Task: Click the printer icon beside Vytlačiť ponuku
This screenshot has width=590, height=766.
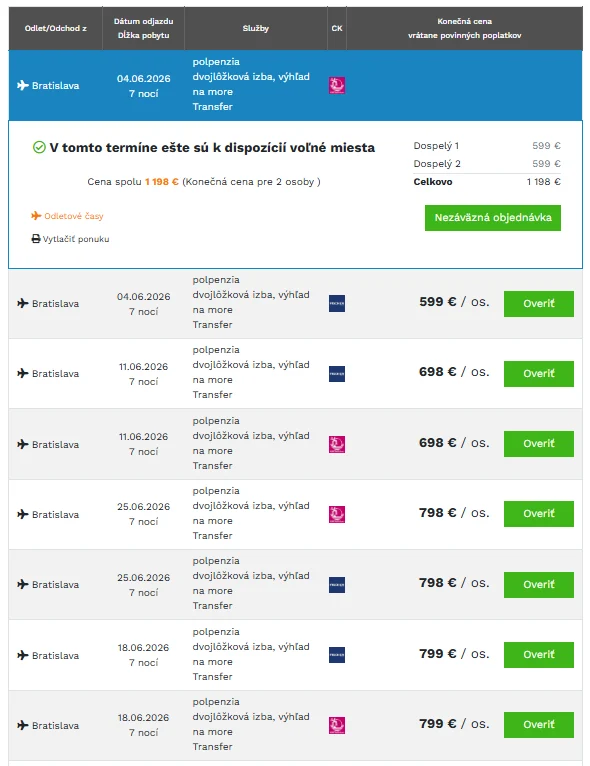Action: pos(36,239)
